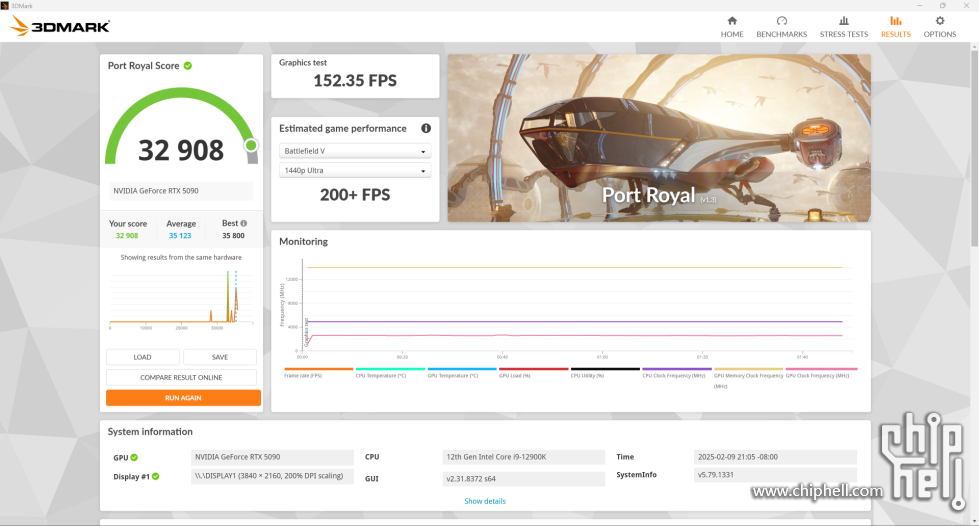979x526 pixels.
Task: Open the Home section icon
Action: click(x=732, y=21)
